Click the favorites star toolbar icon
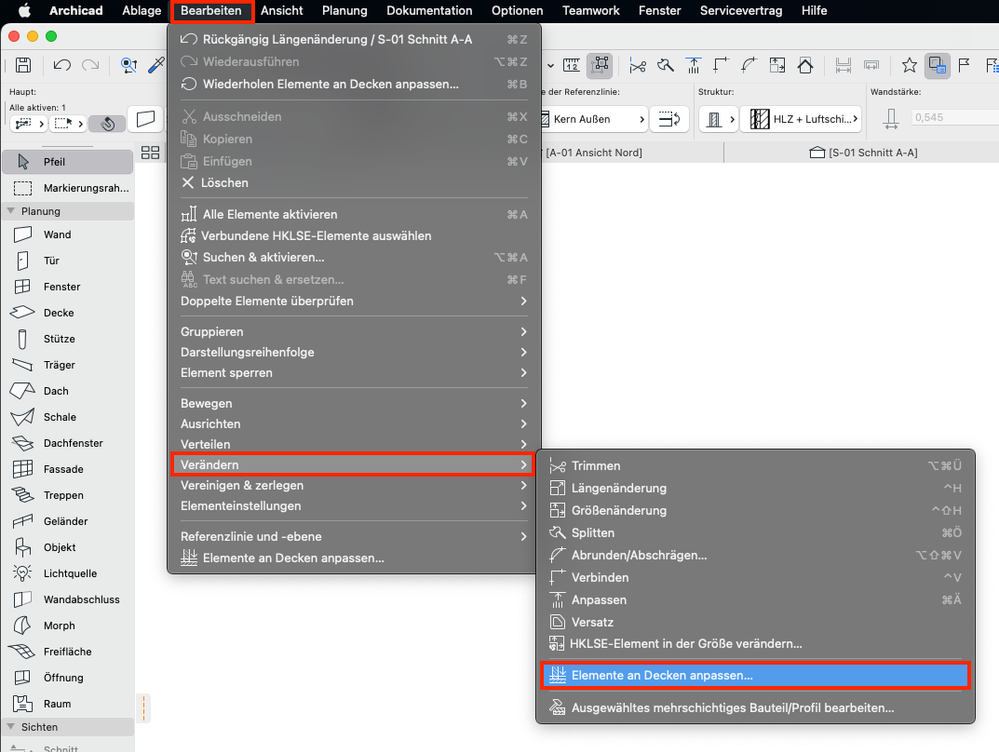This screenshot has width=999, height=752. point(909,65)
